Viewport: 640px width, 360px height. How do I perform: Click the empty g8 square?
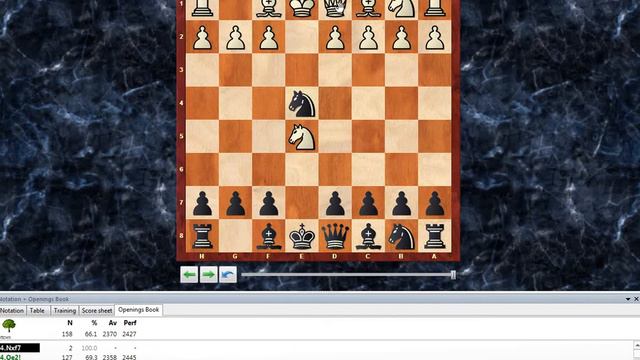point(236,236)
